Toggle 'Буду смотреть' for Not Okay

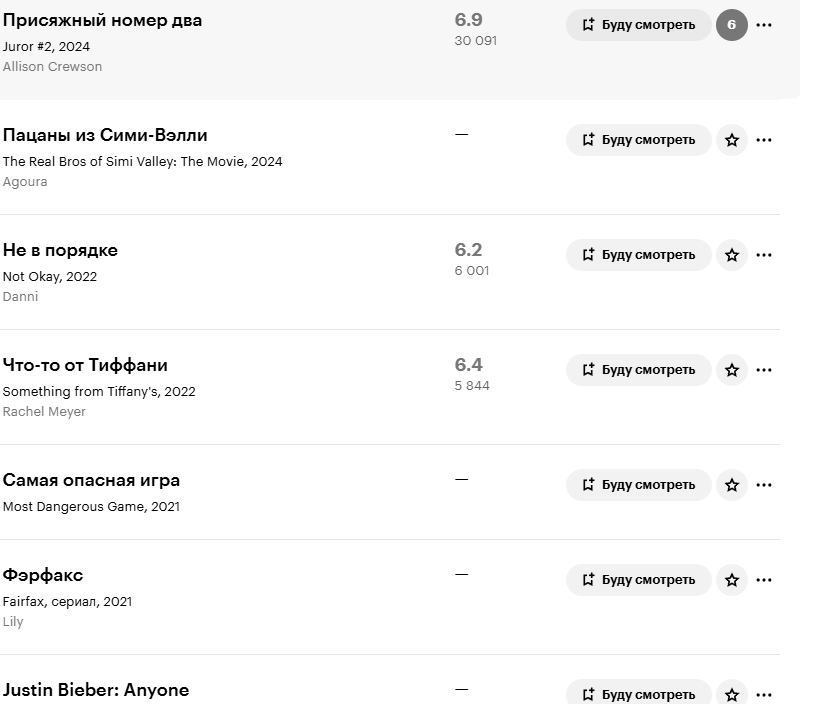638,255
